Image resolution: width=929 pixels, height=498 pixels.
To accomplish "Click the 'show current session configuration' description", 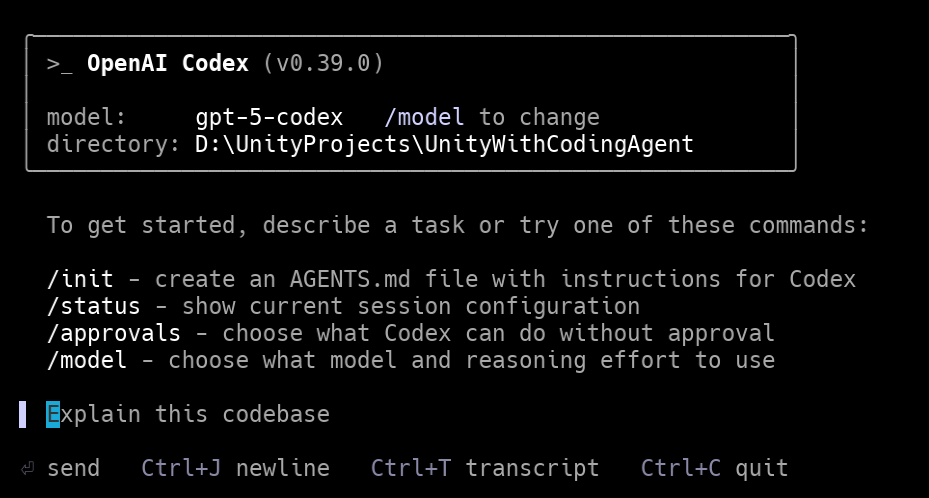I will (410, 306).
